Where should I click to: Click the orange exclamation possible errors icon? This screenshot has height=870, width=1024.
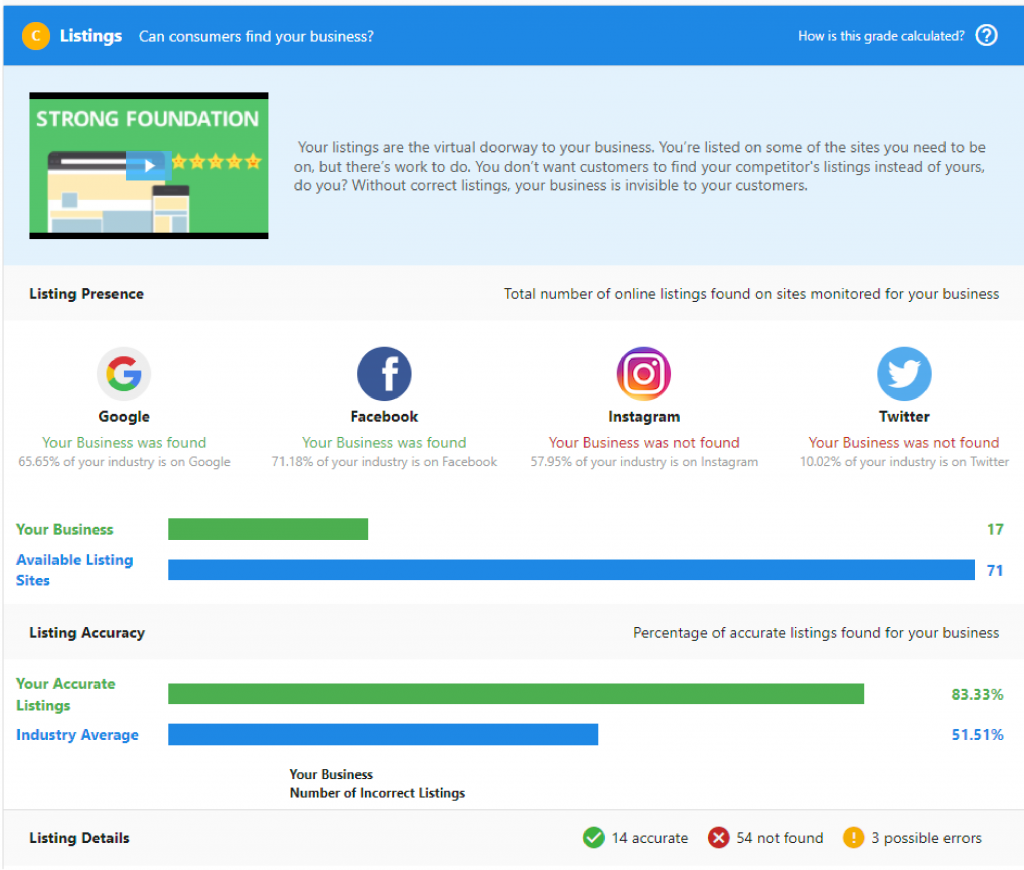click(x=853, y=837)
